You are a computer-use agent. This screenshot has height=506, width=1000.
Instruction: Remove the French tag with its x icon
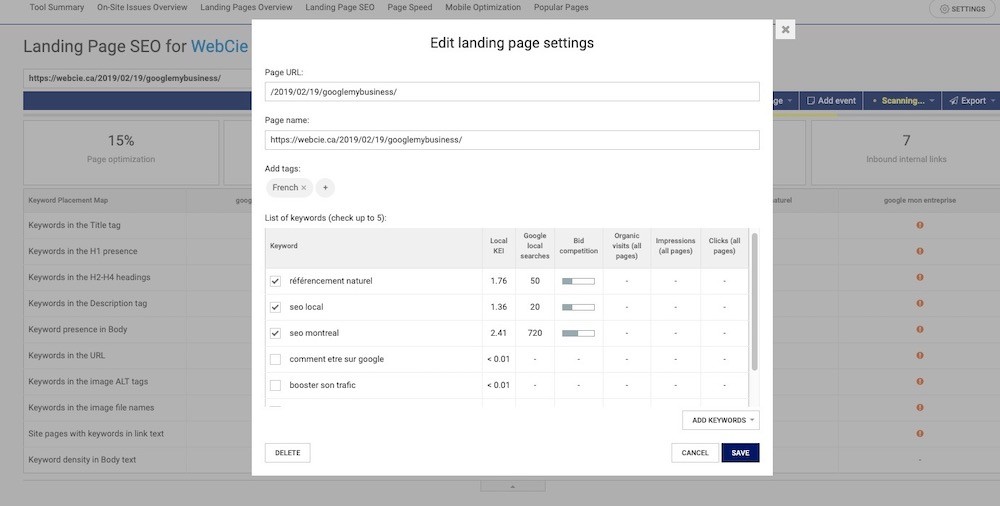coord(304,188)
